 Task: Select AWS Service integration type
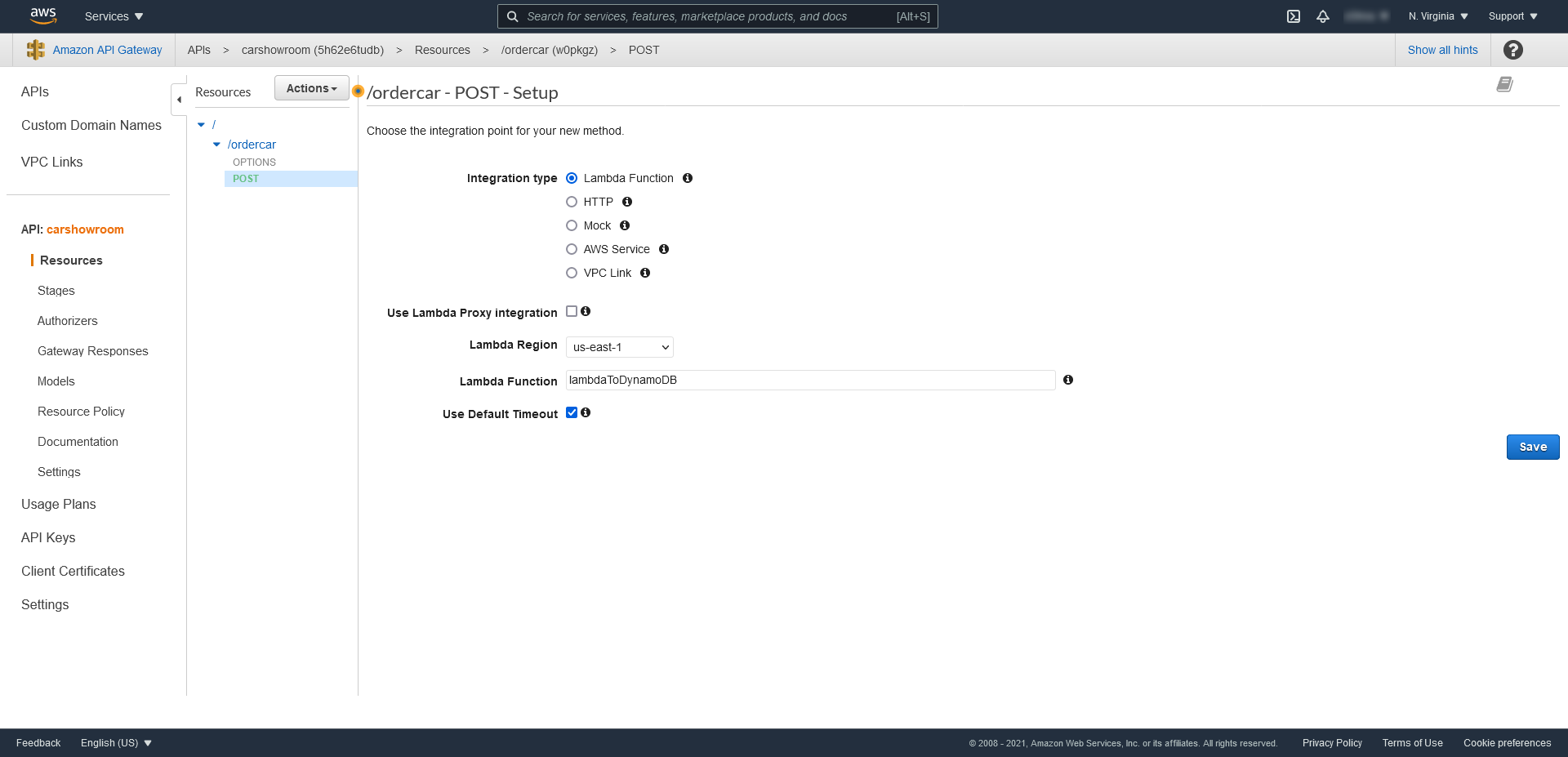click(572, 249)
